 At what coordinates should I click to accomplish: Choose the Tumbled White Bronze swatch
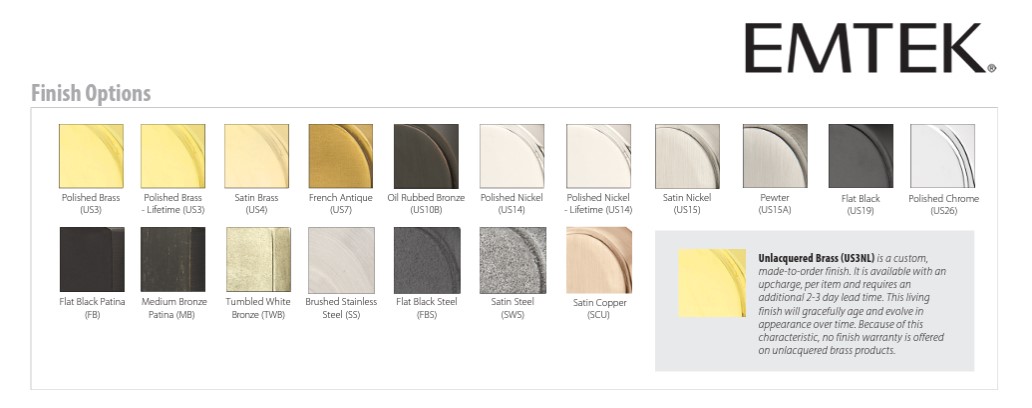point(258,260)
